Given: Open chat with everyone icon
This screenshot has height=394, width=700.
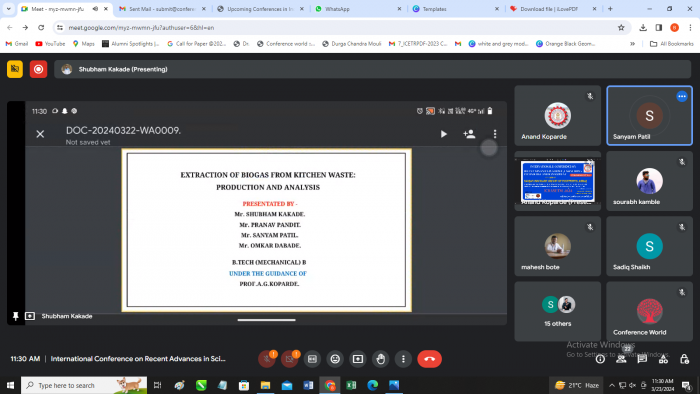Looking at the screenshot, I should 642,359.
